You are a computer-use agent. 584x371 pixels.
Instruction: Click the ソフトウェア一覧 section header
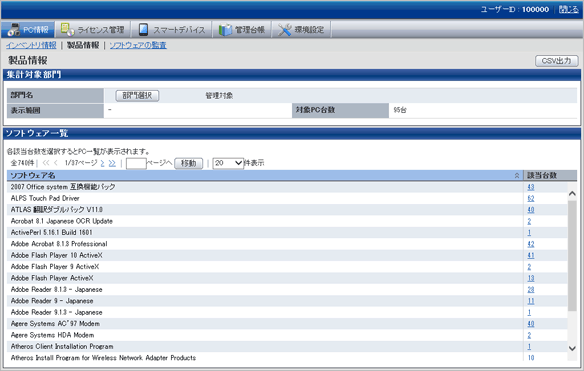292,134
